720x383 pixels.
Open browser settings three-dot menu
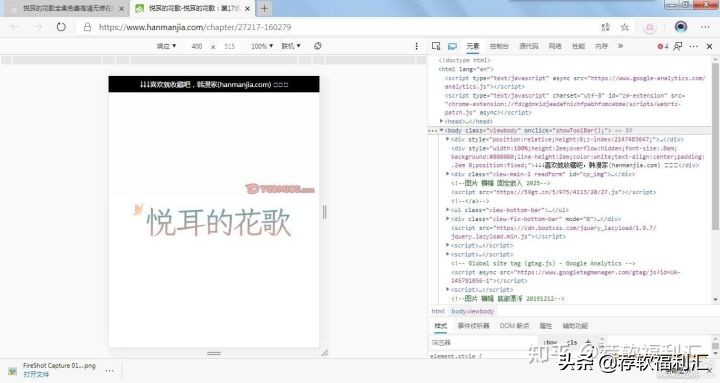705,27
